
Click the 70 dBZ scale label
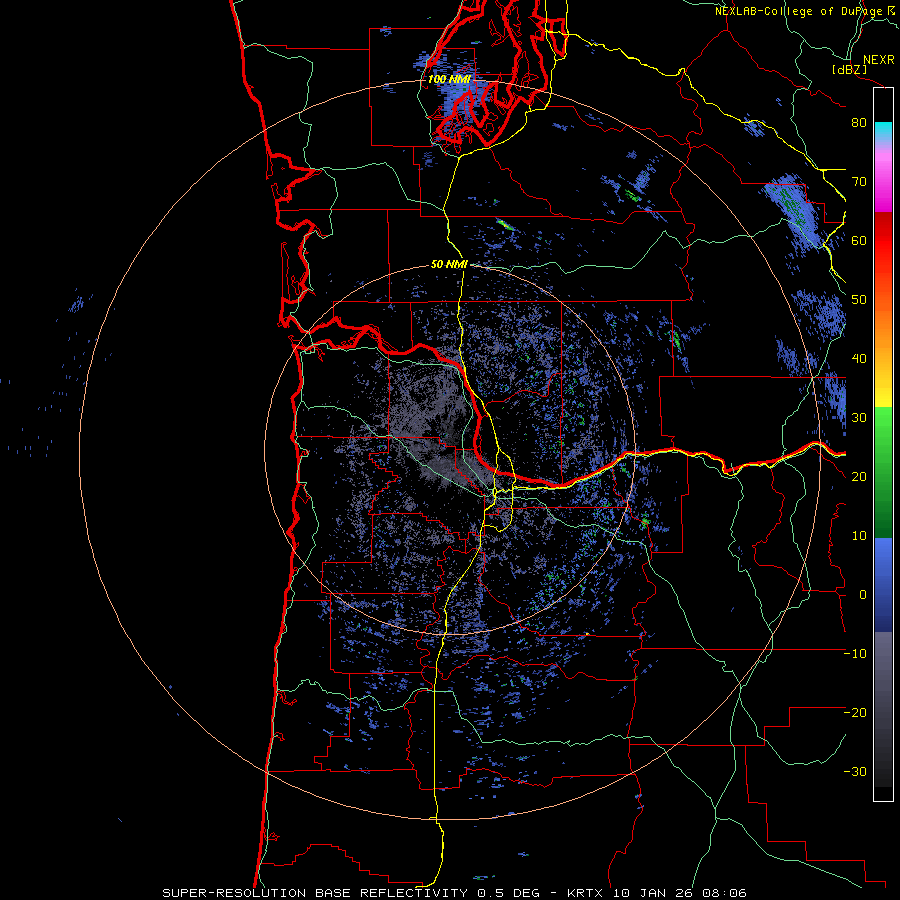pyautogui.click(x=859, y=182)
